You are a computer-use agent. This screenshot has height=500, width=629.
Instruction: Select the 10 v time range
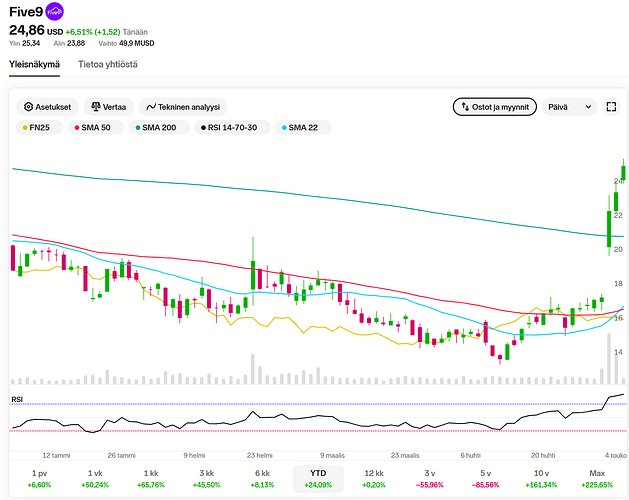click(541, 479)
